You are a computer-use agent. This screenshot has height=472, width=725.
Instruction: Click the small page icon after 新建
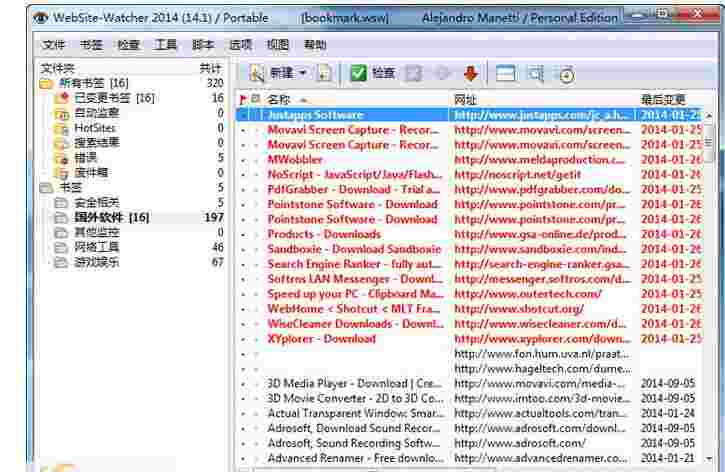[x=323, y=74]
